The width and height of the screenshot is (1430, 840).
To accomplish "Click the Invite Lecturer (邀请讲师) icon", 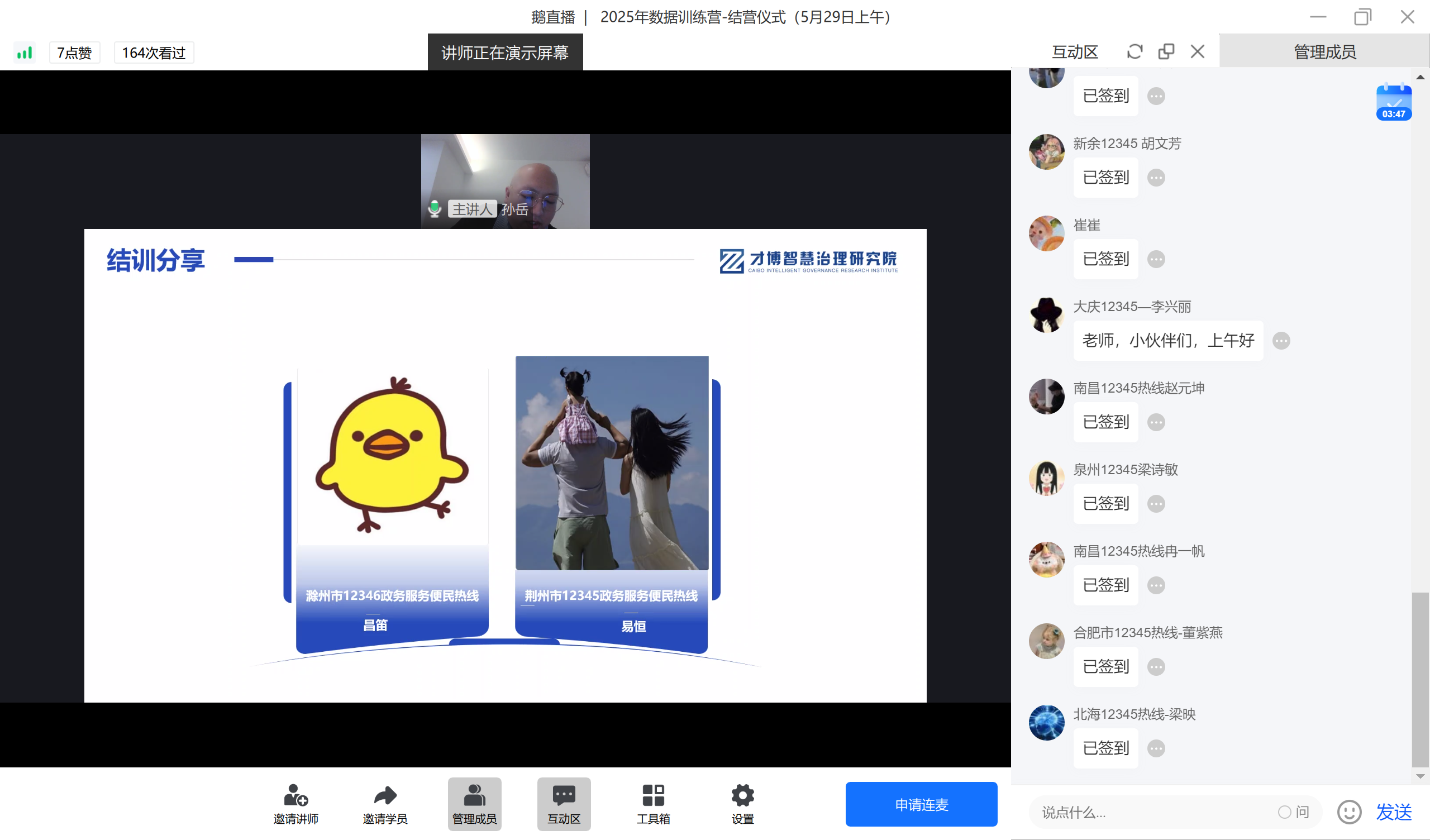I will pyautogui.click(x=295, y=795).
